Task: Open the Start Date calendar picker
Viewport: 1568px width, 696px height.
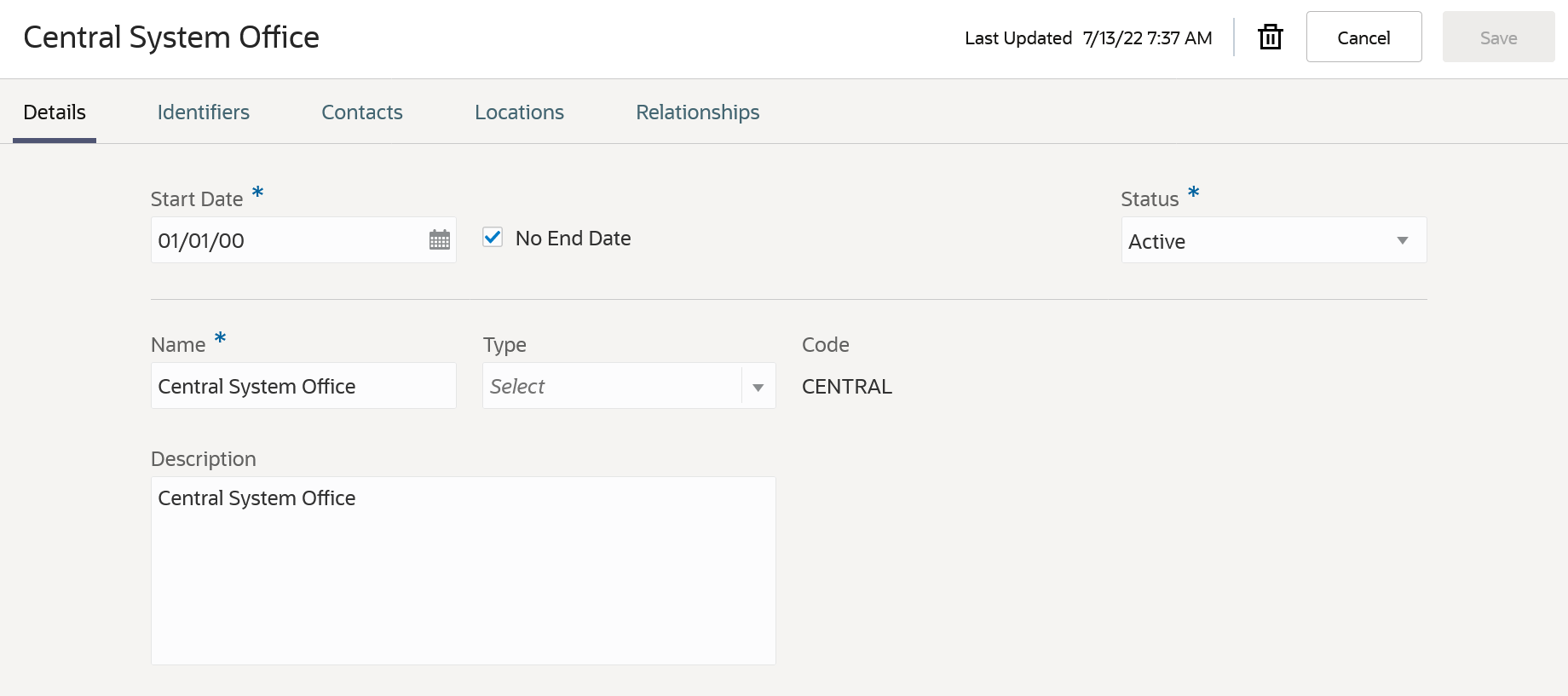Action: (440, 240)
